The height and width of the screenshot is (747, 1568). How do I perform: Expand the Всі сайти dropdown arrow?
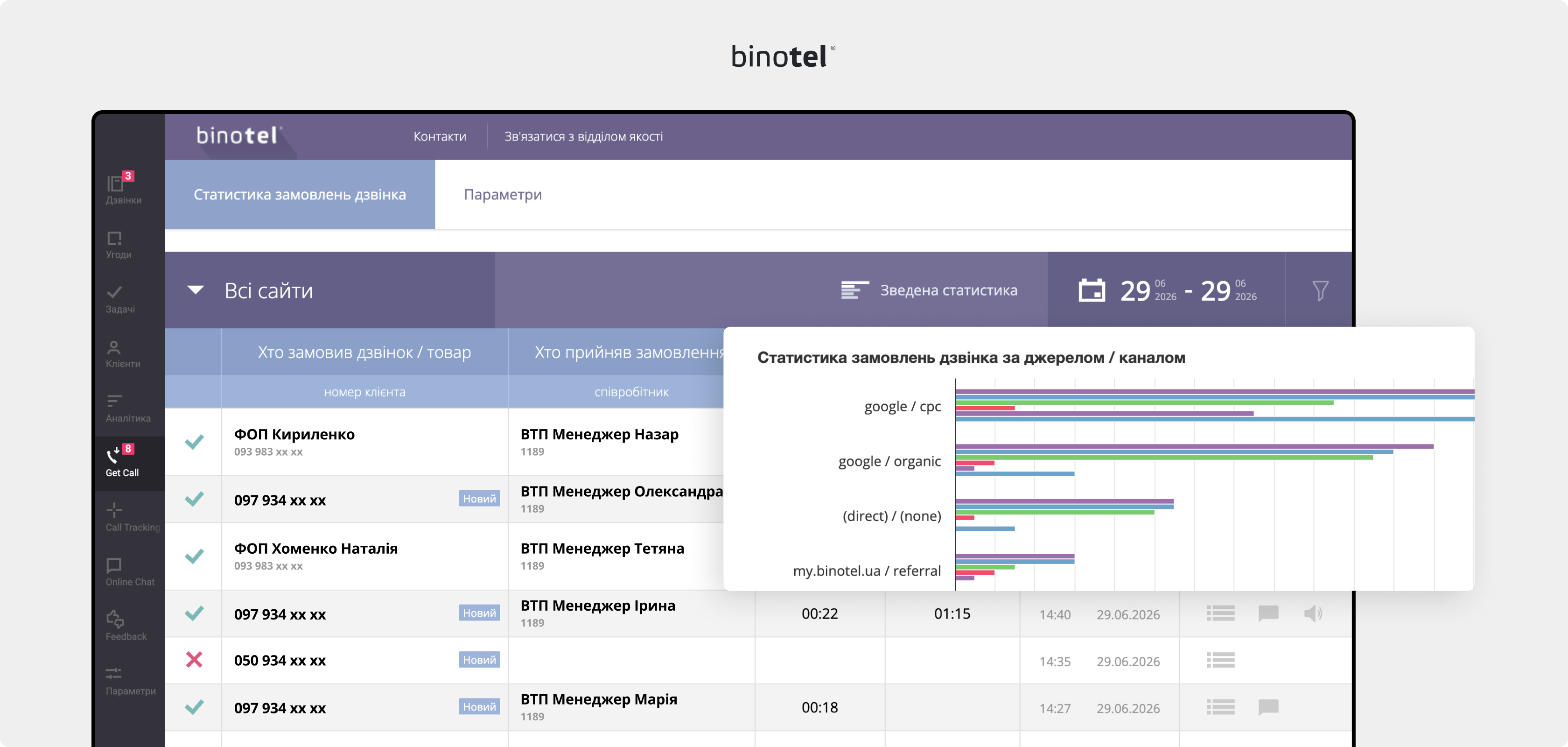(x=196, y=290)
